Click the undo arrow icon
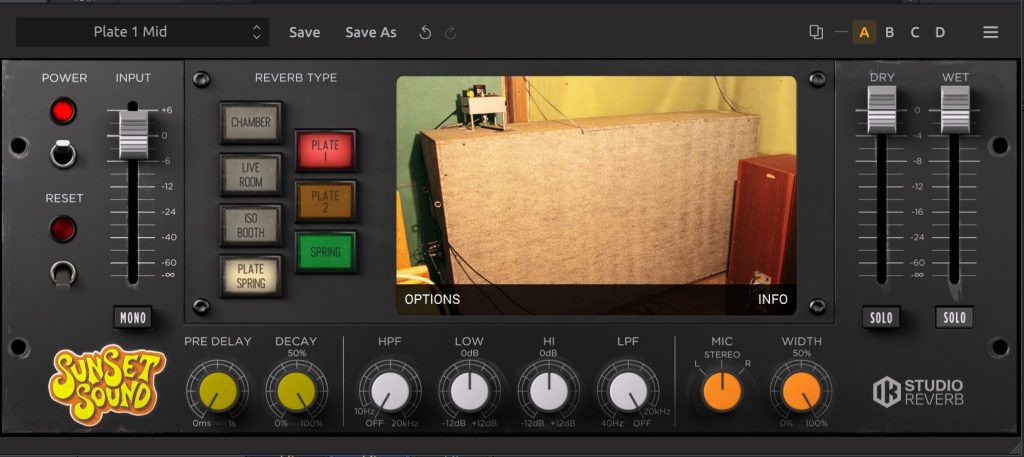Screen dimensions: 1024x457 (x=425, y=32)
